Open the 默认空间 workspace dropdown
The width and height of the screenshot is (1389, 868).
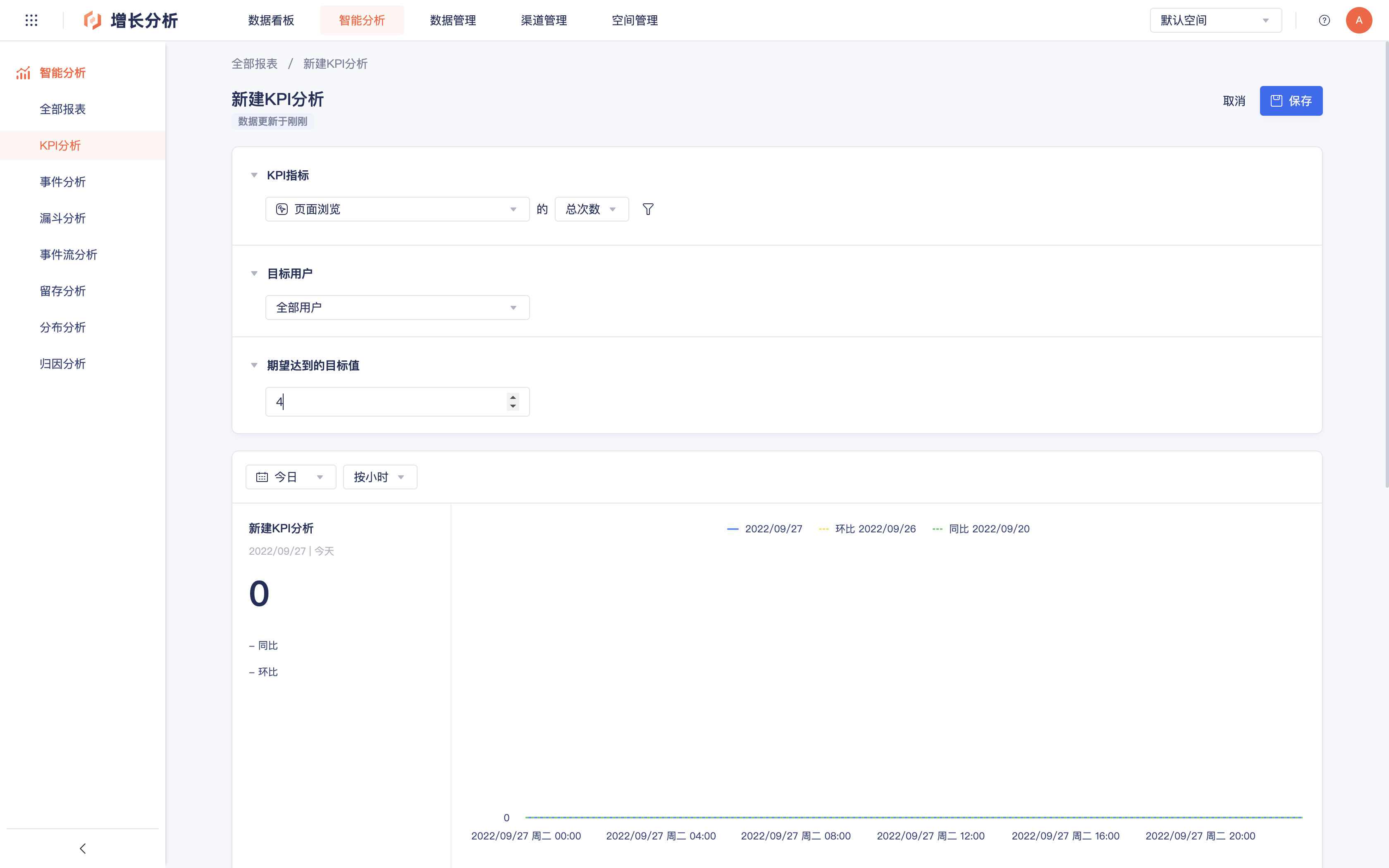pos(1216,21)
